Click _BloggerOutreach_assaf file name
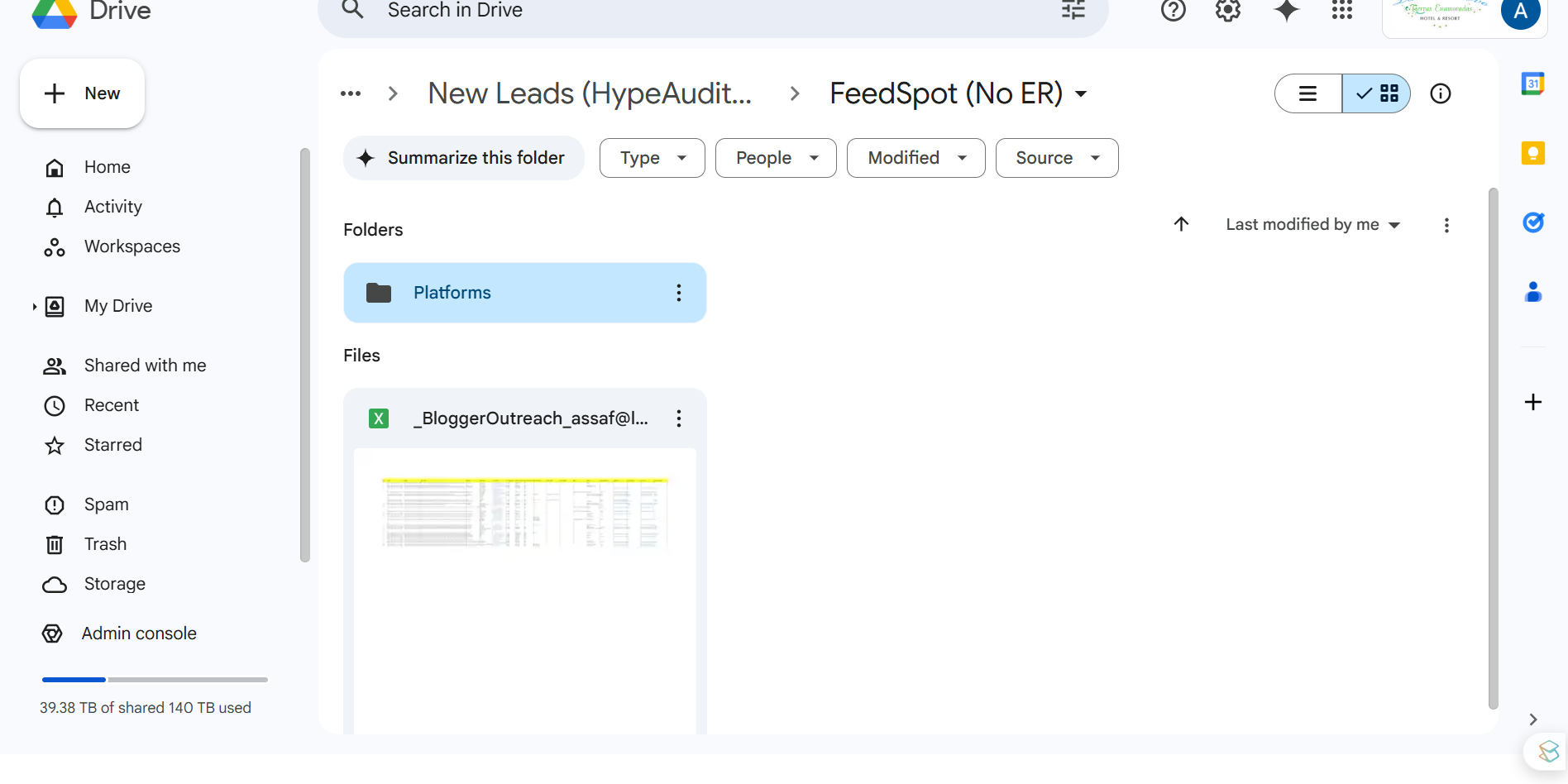The width and height of the screenshot is (1568, 784). (530, 418)
